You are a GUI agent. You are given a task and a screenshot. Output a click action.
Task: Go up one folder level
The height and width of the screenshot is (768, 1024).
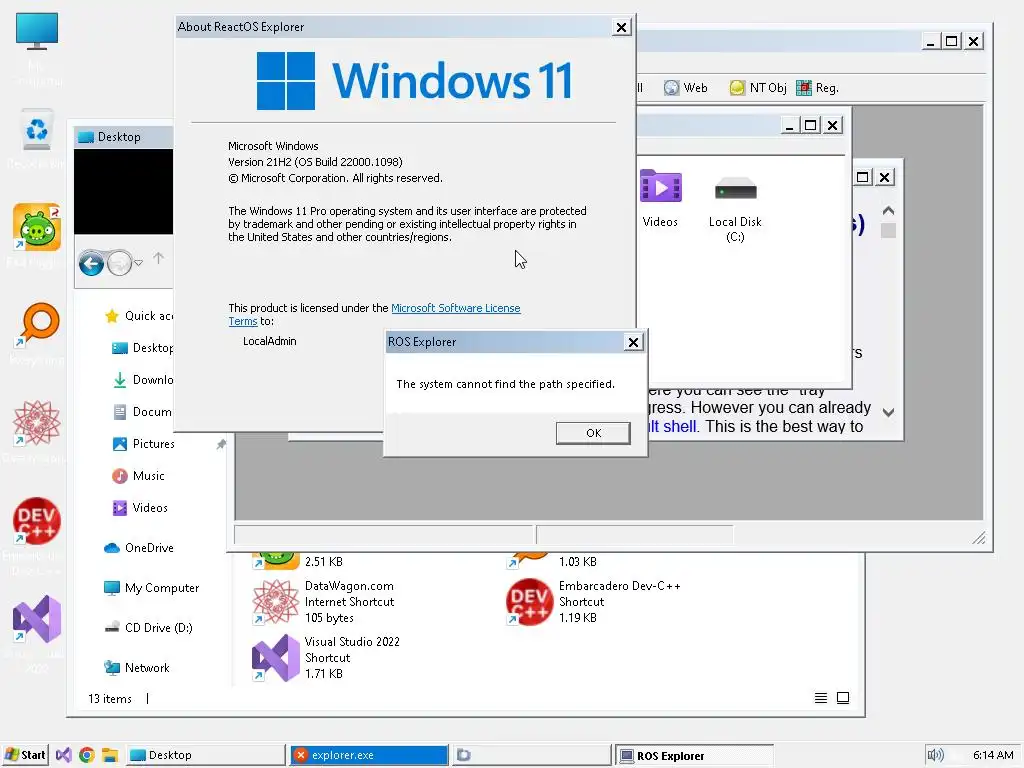pos(159,259)
